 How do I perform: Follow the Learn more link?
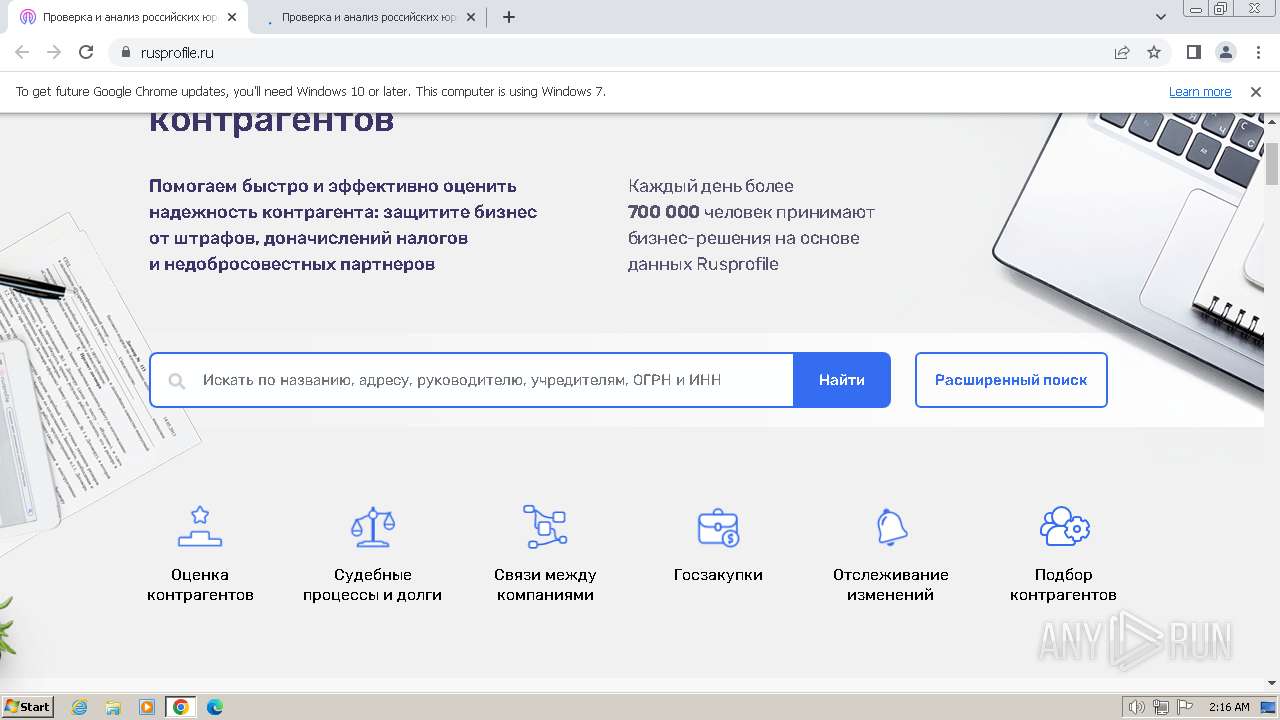coord(1200,91)
